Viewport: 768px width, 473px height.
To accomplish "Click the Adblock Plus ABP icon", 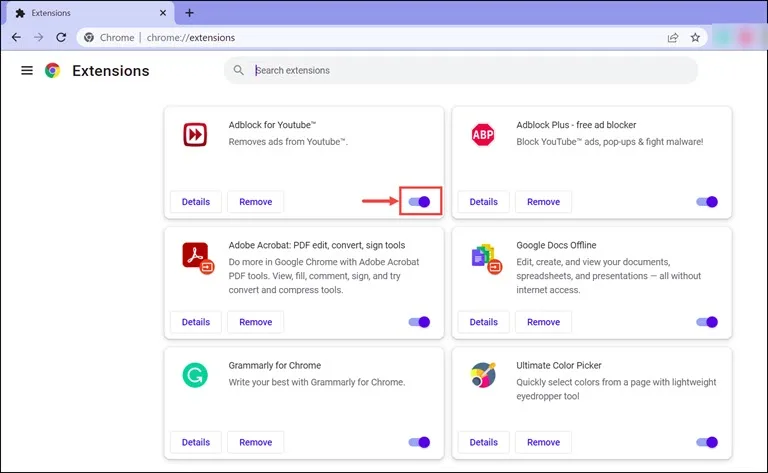I will (483, 134).
